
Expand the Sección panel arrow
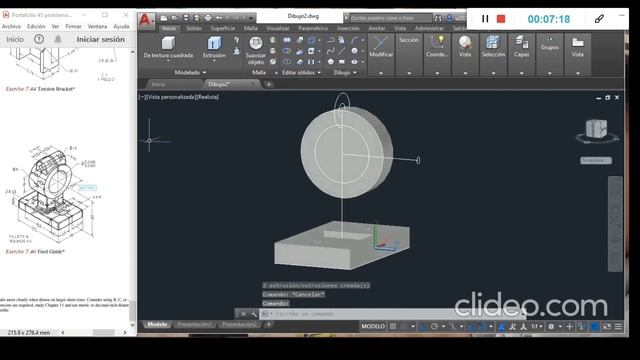409,73
